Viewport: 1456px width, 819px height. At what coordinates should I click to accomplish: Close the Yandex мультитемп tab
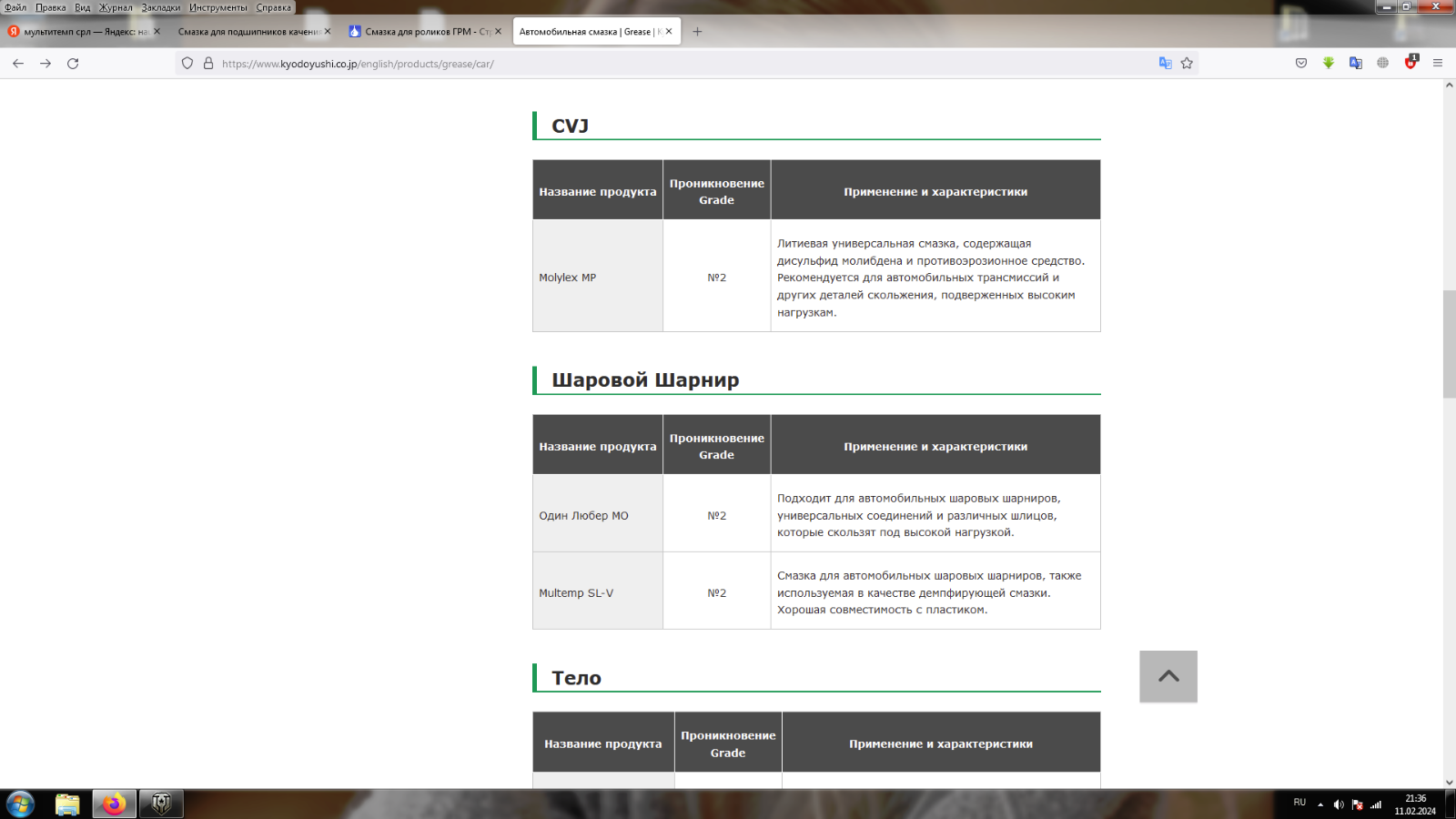pos(157,32)
